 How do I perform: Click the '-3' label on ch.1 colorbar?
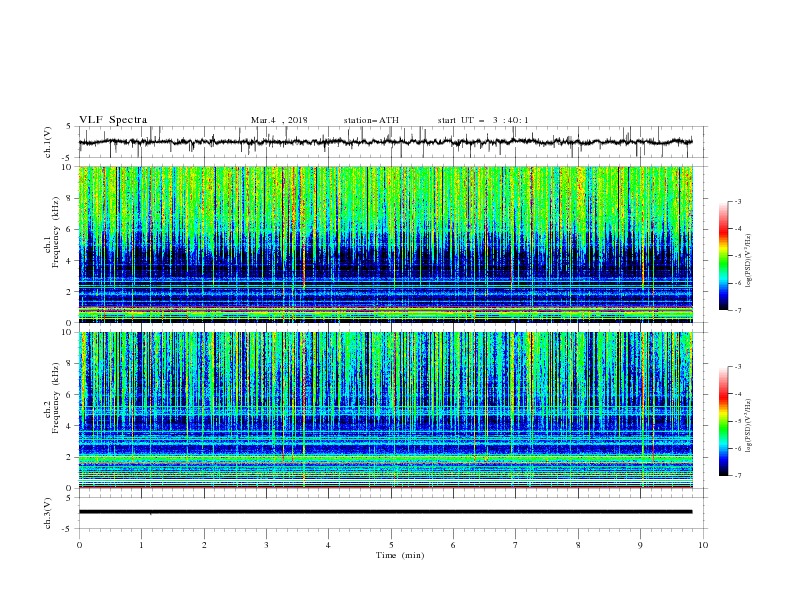(x=738, y=201)
